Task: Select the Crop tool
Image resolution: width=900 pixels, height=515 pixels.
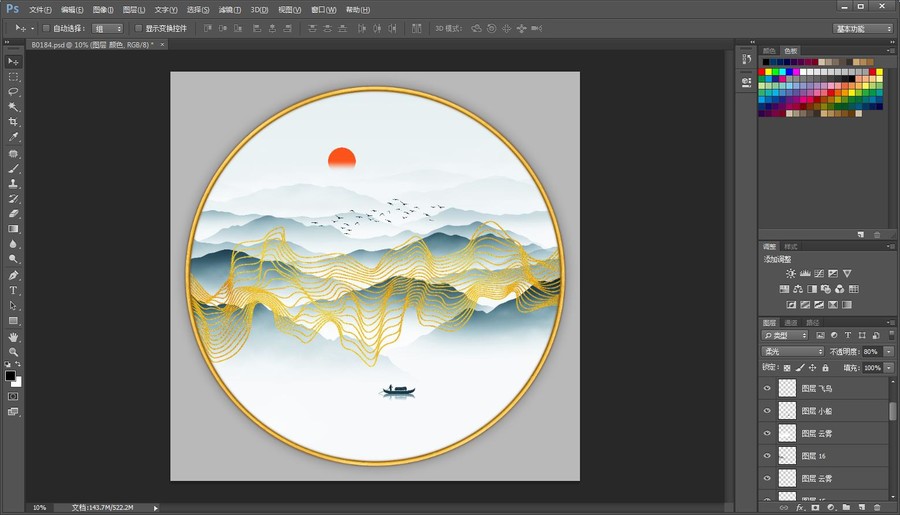Action: (x=13, y=122)
